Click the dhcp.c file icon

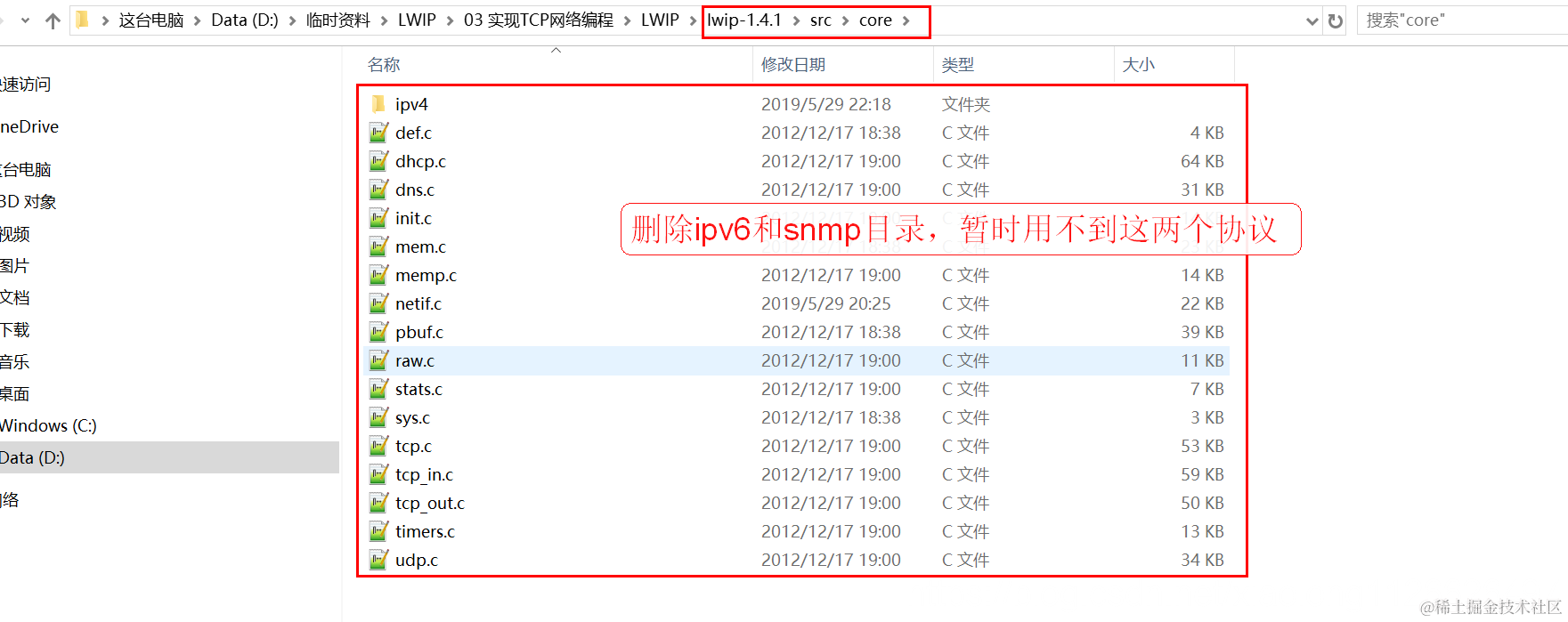pyautogui.click(x=378, y=161)
